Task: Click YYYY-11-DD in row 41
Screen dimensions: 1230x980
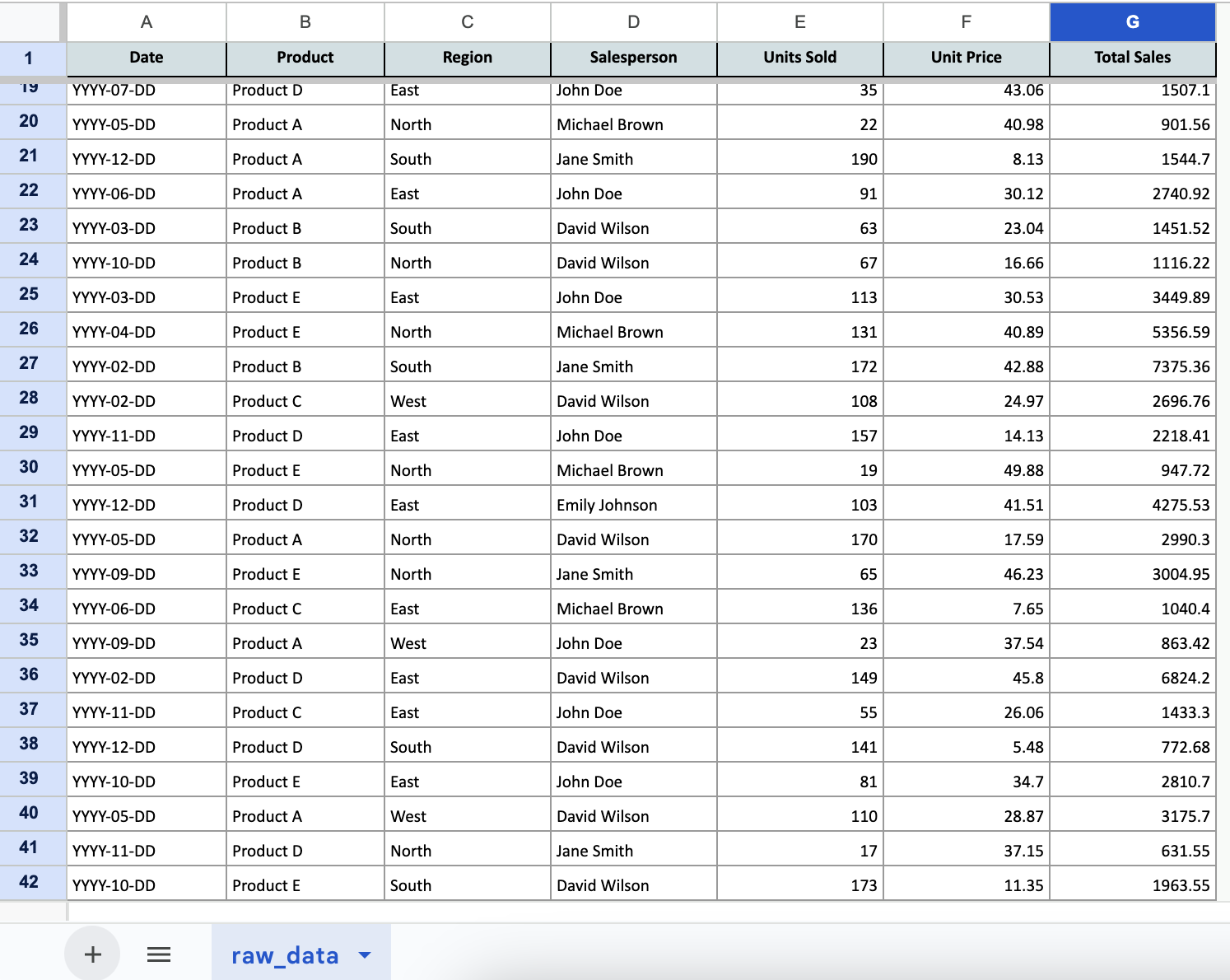Action: pyautogui.click(x=147, y=851)
